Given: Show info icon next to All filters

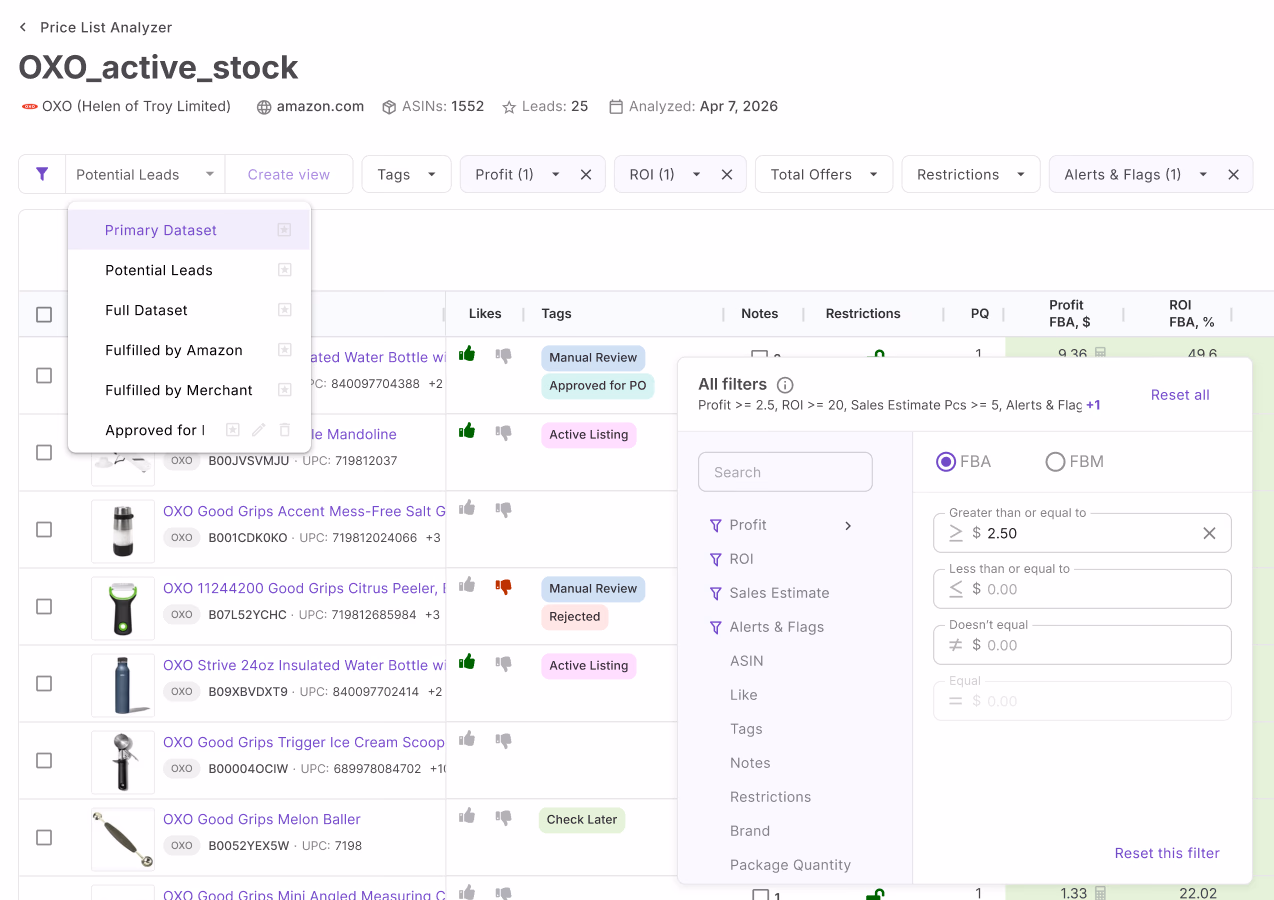Looking at the screenshot, I should pyautogui.click(x=785, y=385).
